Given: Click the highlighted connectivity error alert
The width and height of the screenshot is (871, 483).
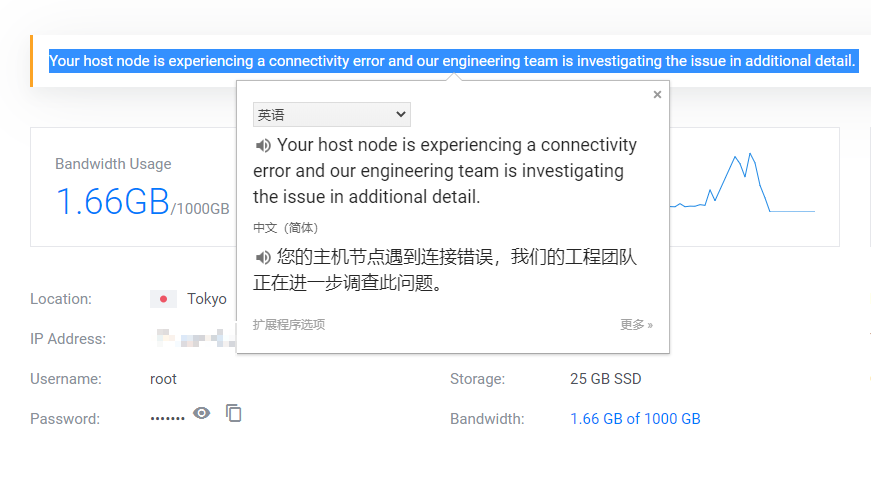Looking at the screenshot, I should [x=452, y=61].
